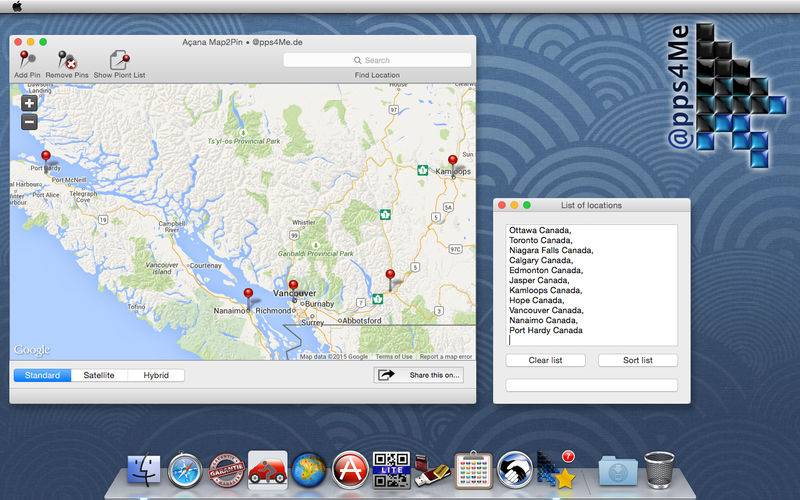Open the map Terms of Use link
This screenshot has width=800, height=500.
tap(394, 357)
